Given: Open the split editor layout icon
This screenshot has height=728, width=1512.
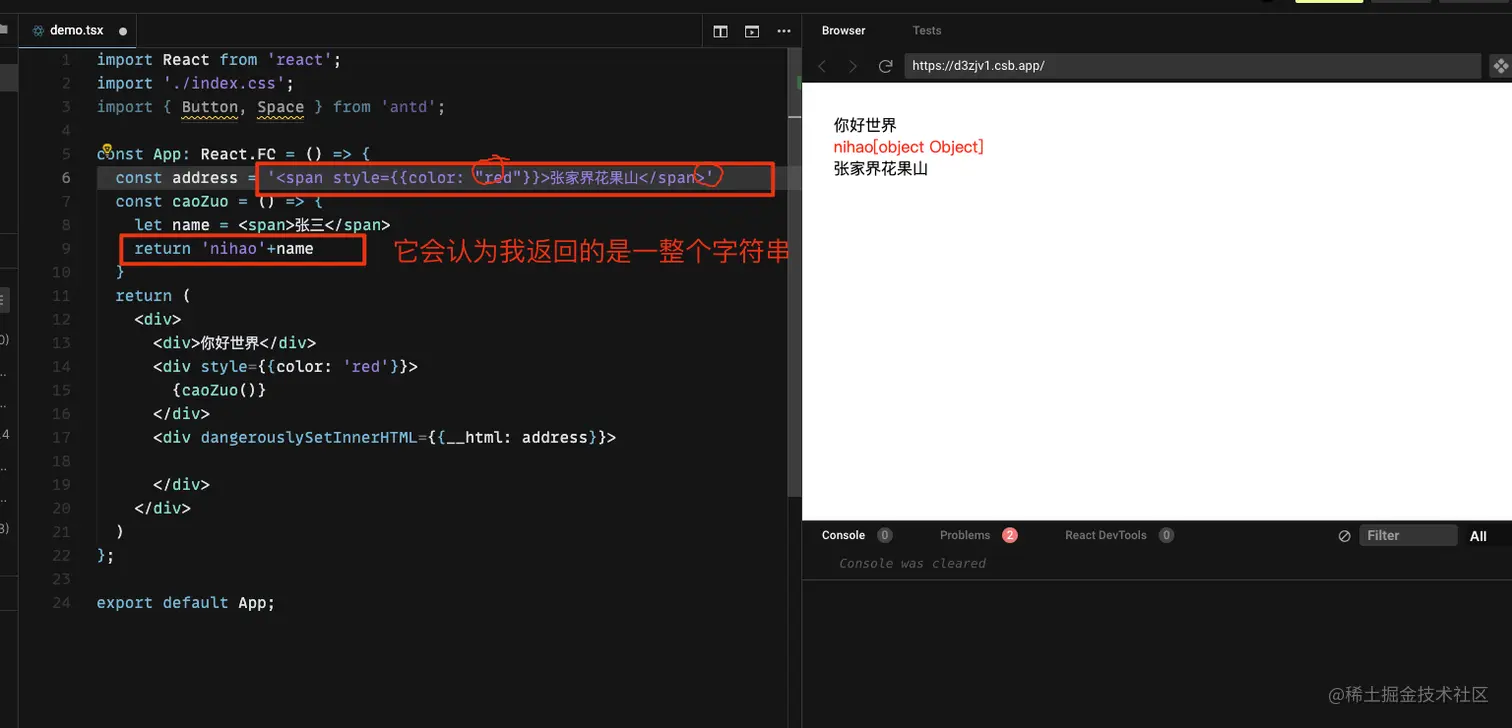Looking at the screenshot, I should pos(720,31).
